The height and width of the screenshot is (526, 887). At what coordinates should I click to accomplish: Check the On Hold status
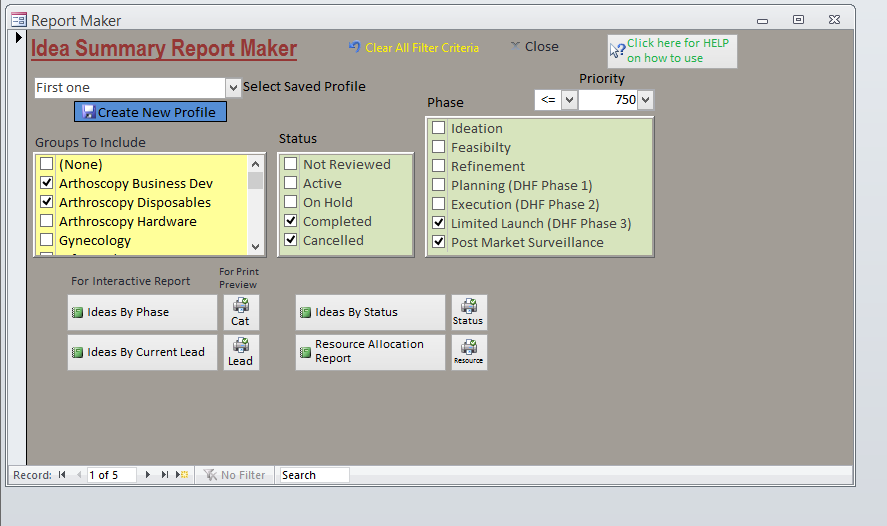pos(291,202)
